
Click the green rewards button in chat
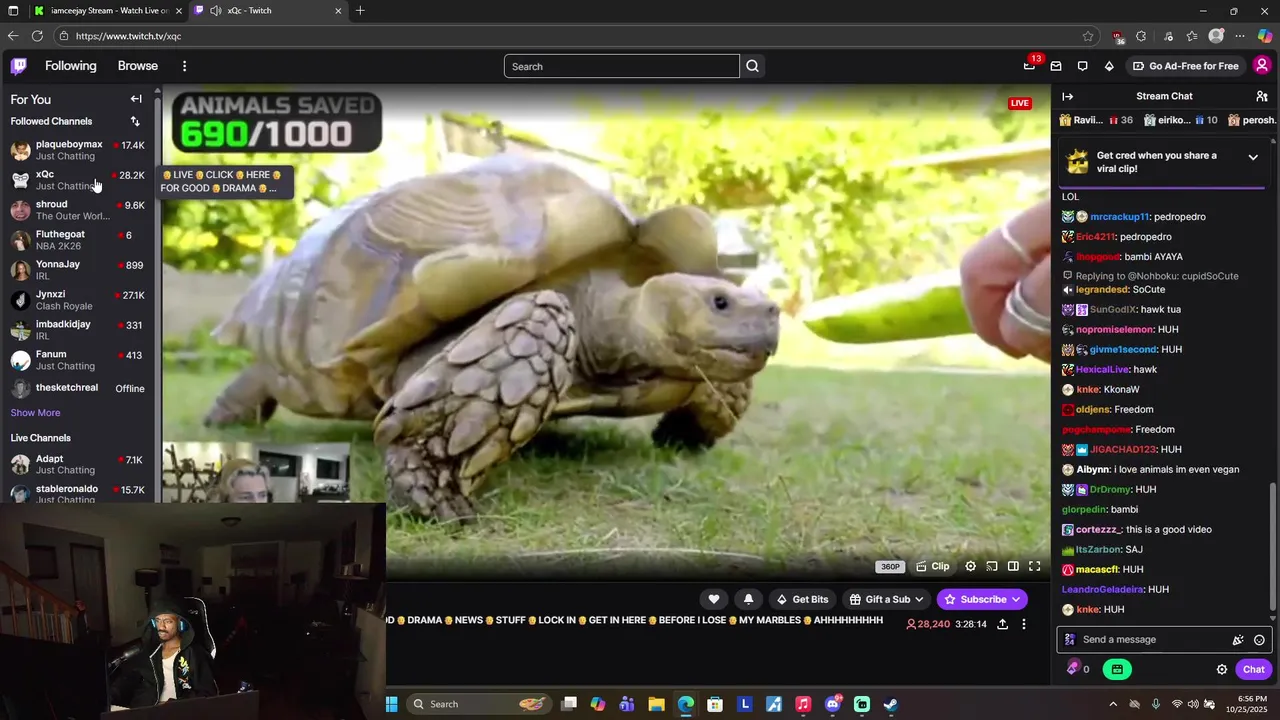1117,669
